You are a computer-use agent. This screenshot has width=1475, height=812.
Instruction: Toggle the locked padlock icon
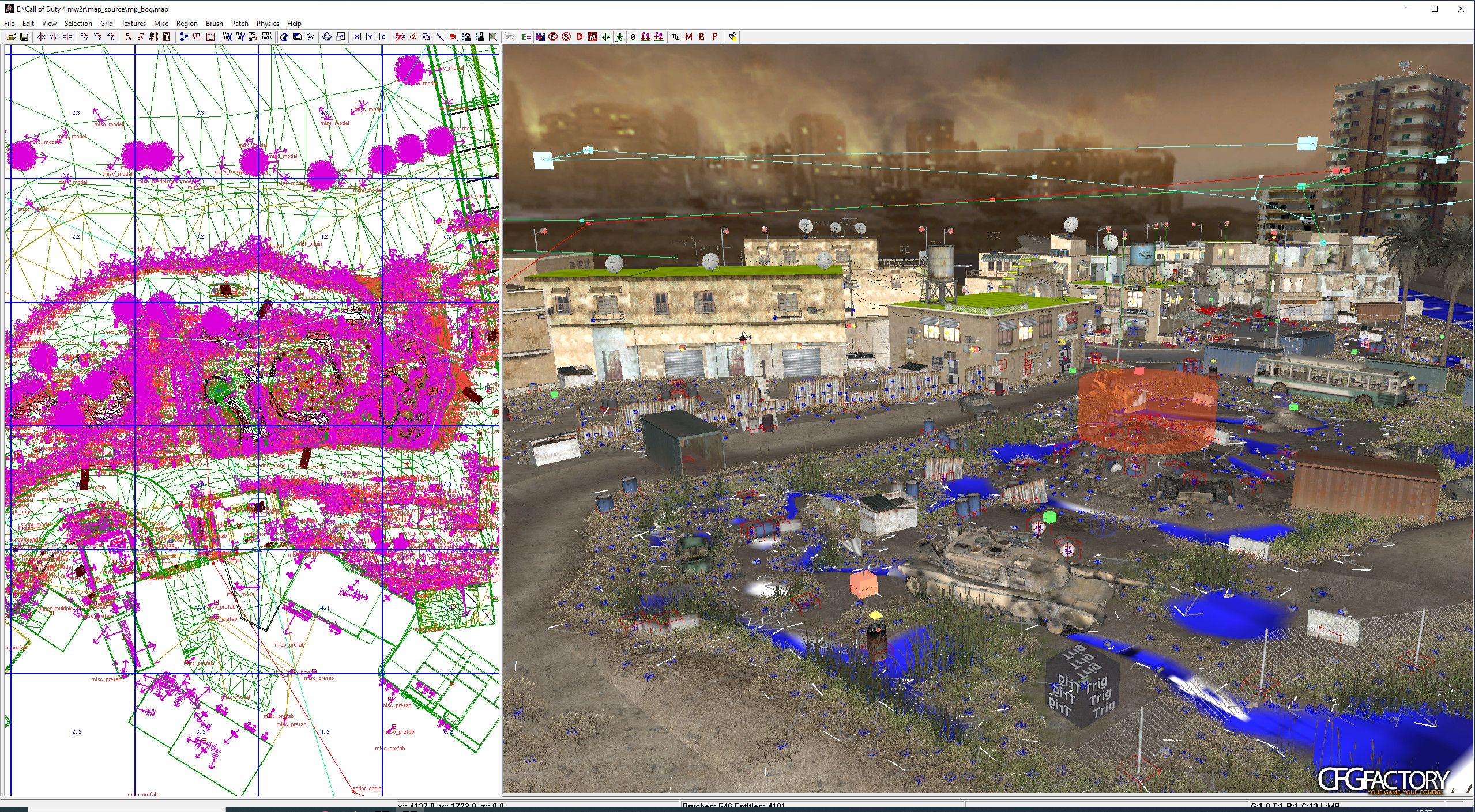coord(466,37)
